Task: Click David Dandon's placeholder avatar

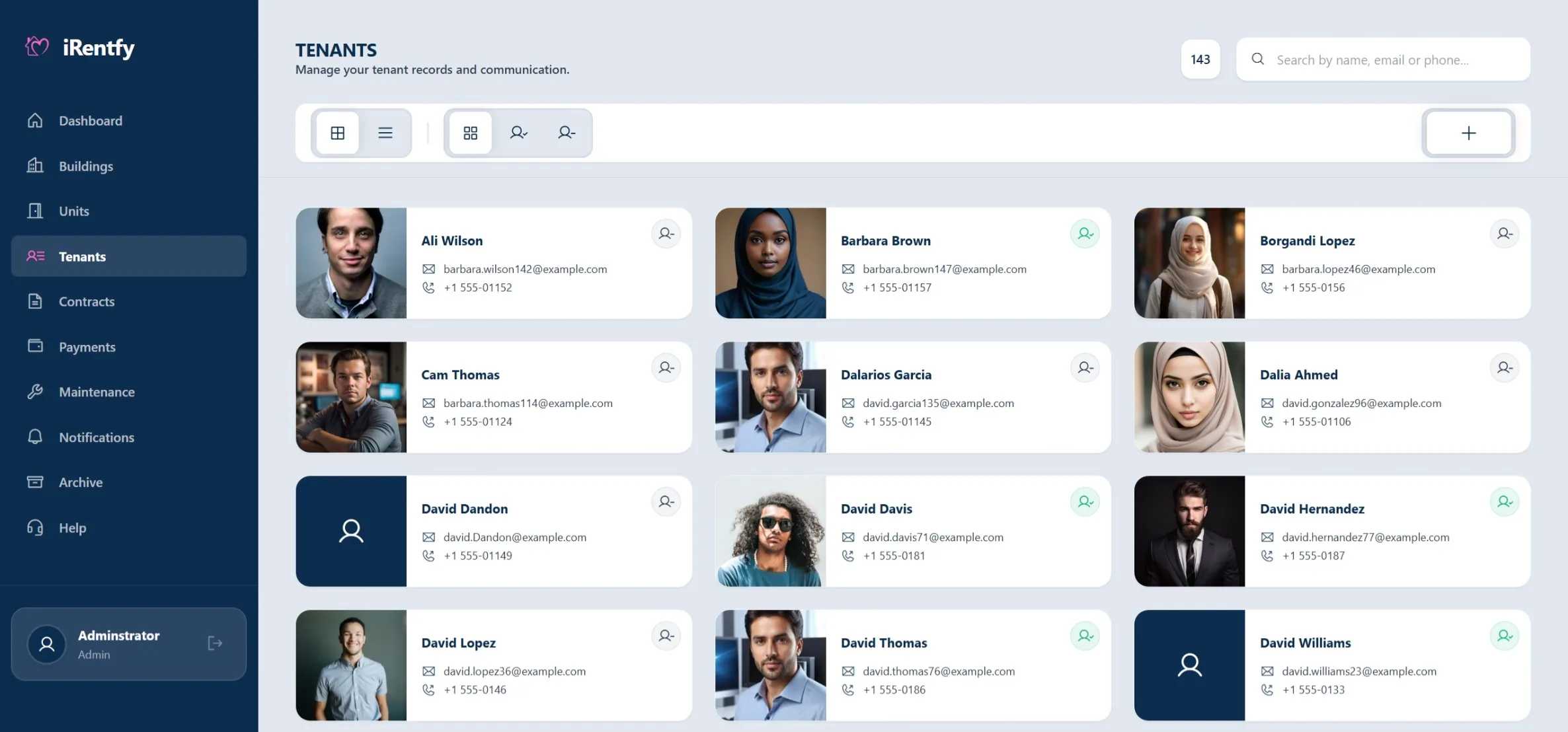Action: 351,531
